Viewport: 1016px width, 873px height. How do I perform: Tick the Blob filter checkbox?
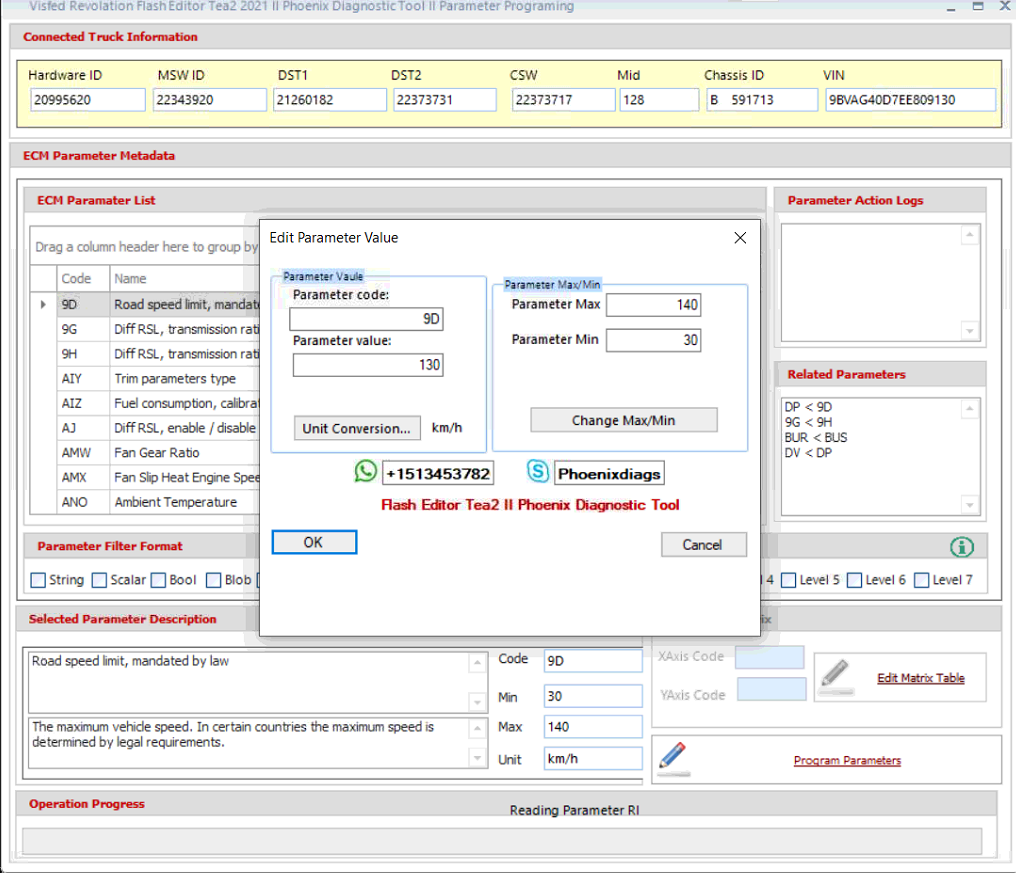click(213, 580)
